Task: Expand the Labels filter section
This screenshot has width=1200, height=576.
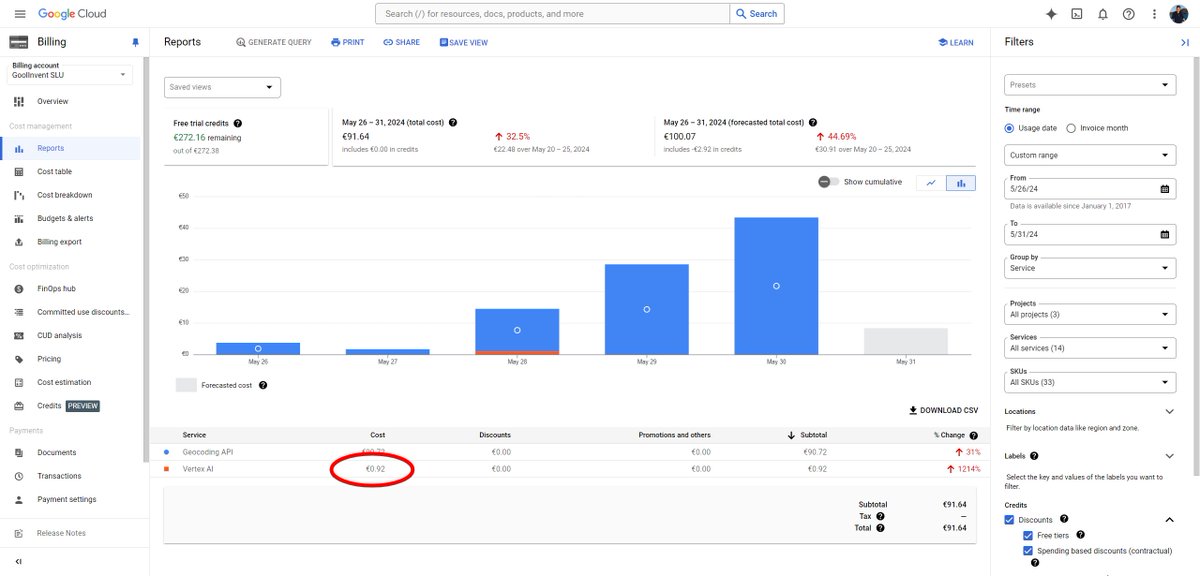Action: (x=1170, y=456)
